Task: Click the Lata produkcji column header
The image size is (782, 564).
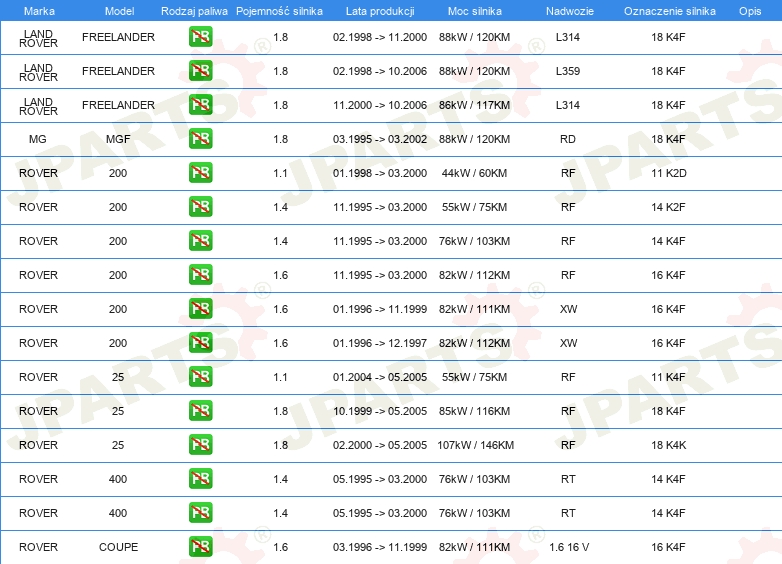Action: (380, 11)
